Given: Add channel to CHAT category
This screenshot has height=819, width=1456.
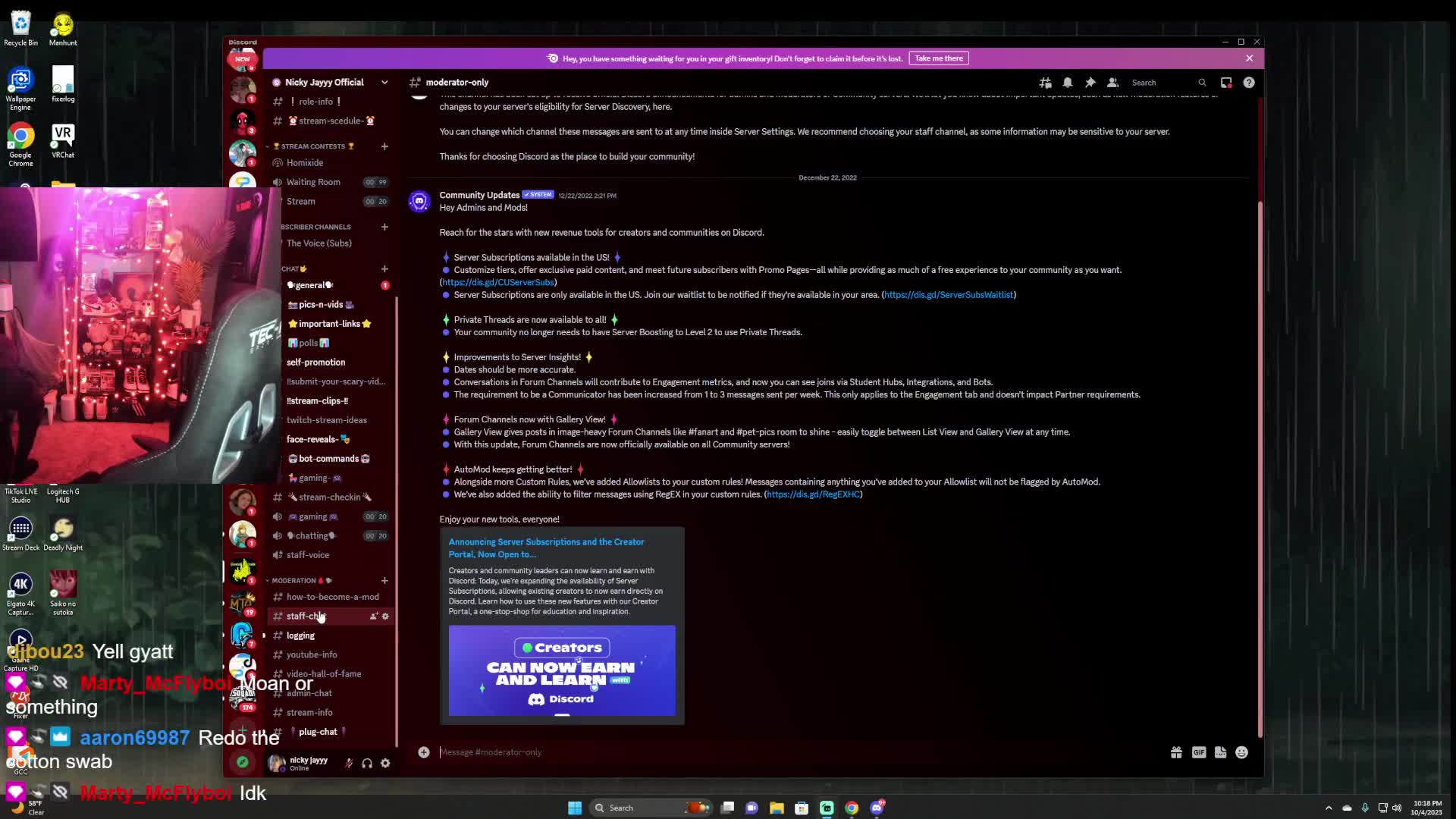Looking at the screenshot, I should 384,268.
